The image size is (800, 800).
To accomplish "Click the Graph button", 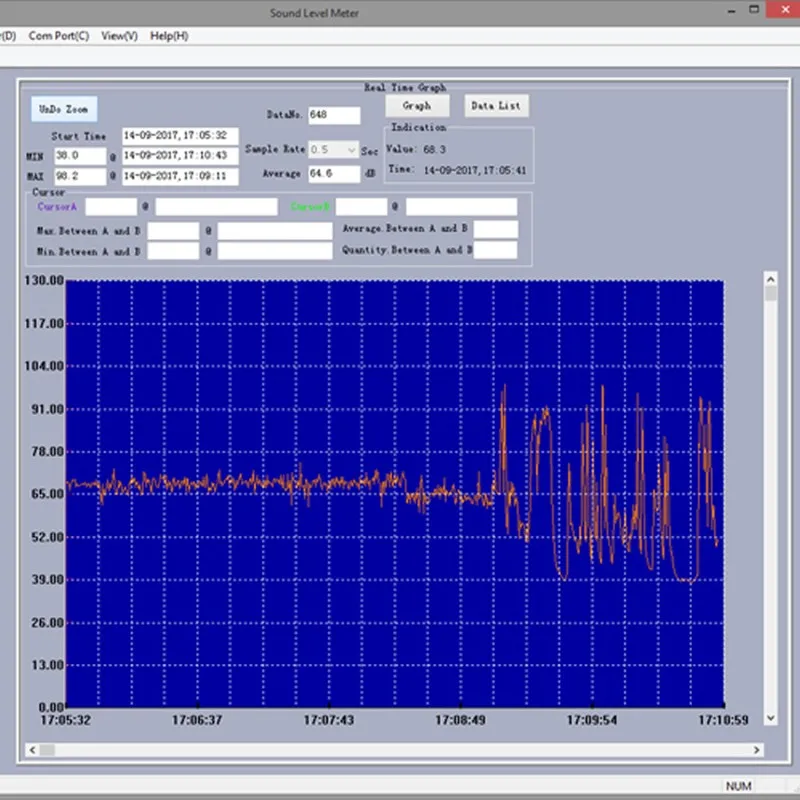I will click(x=417, y=105).
